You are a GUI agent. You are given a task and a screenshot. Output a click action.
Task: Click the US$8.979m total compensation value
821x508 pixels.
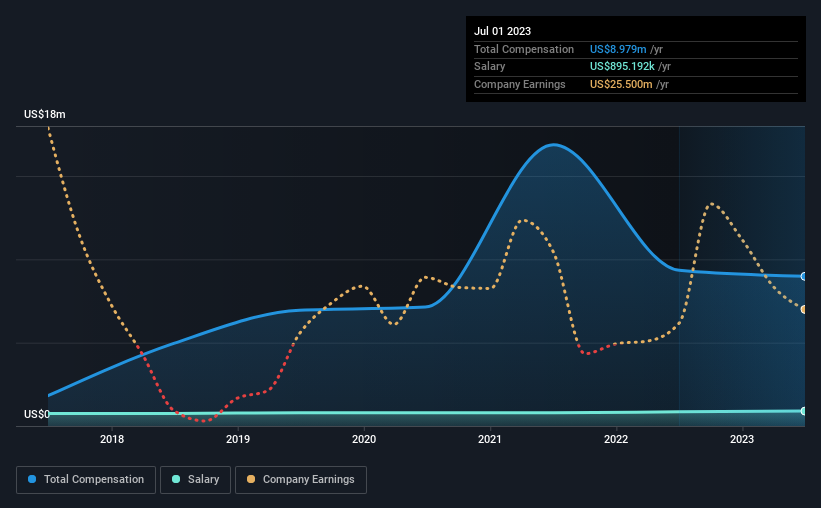[618, 49]
